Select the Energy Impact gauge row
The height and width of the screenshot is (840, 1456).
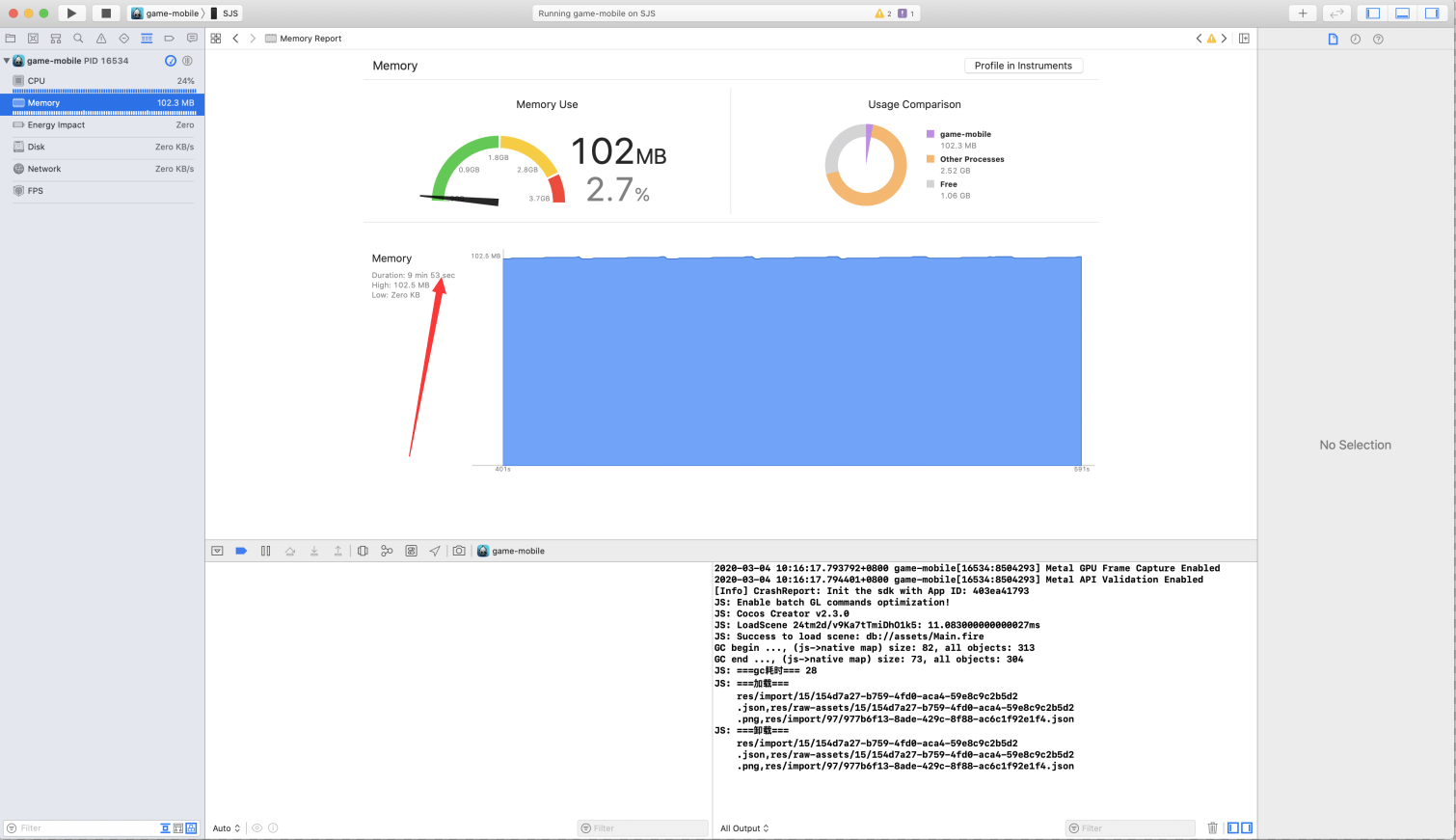(x=102, y=125)
